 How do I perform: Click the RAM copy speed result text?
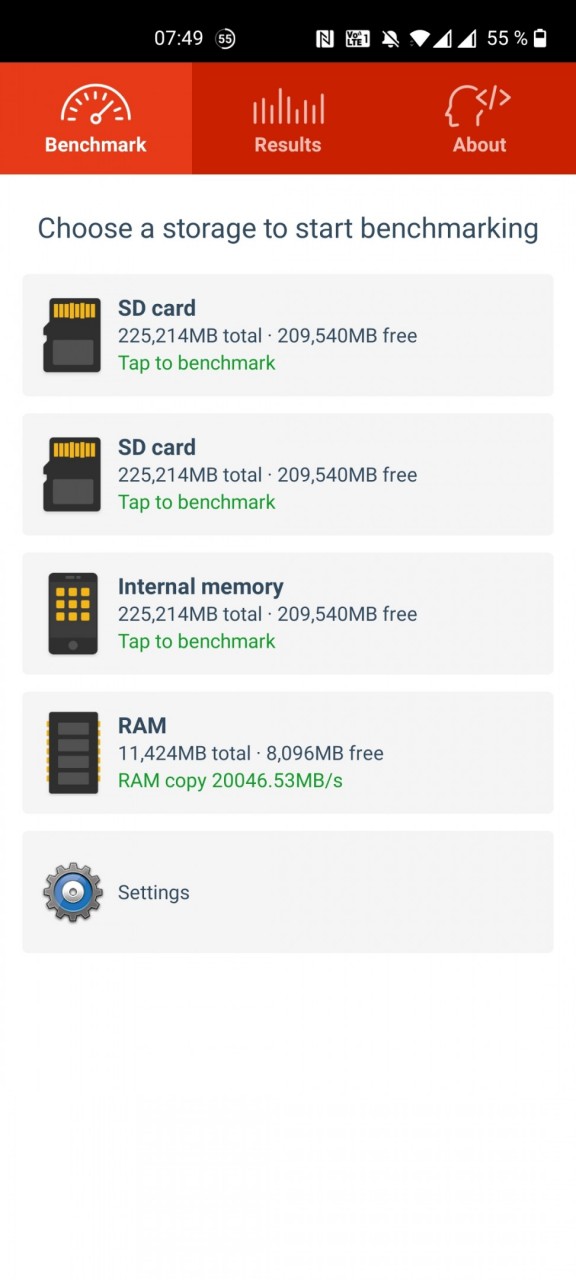(x=230, y=780)
